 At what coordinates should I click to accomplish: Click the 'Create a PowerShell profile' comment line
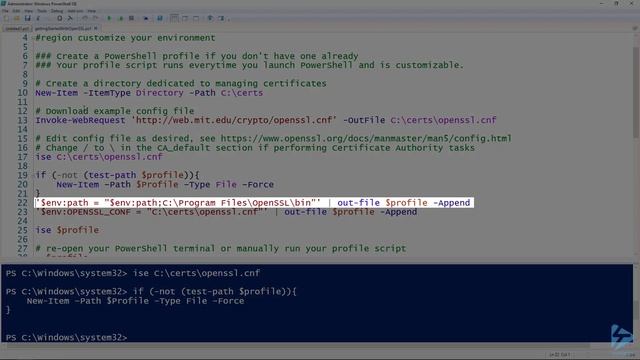click(x=197, y=56)
